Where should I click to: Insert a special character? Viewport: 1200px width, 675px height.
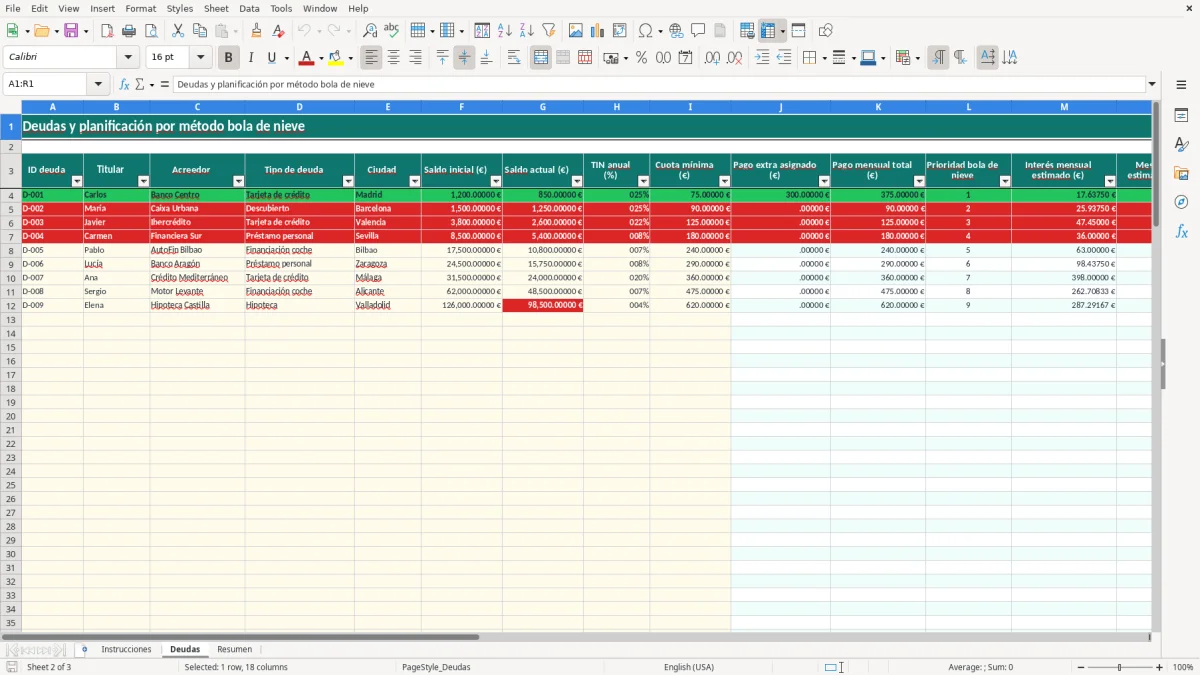coord(645,31)
